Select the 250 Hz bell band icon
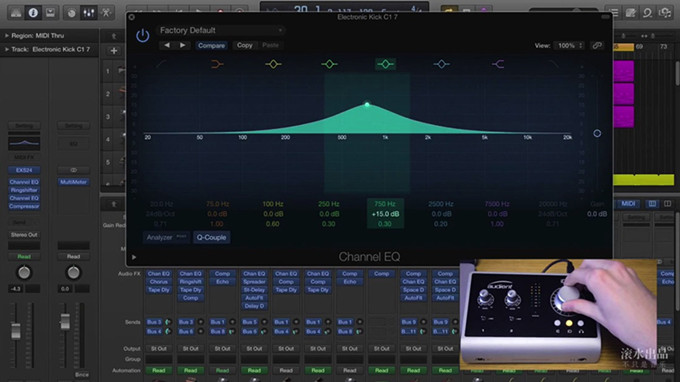Image resolution: width=680 pixels, height=382 pixels. (x=329, y=64)
